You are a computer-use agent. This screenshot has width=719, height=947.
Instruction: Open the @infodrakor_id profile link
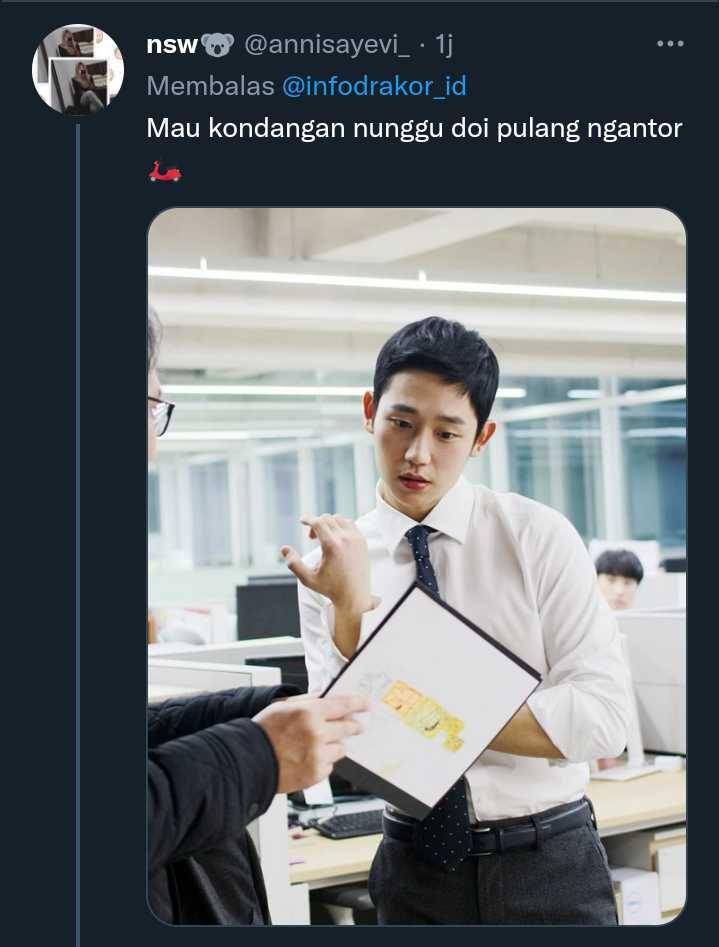pyautogui.click(x=374, y=86)
